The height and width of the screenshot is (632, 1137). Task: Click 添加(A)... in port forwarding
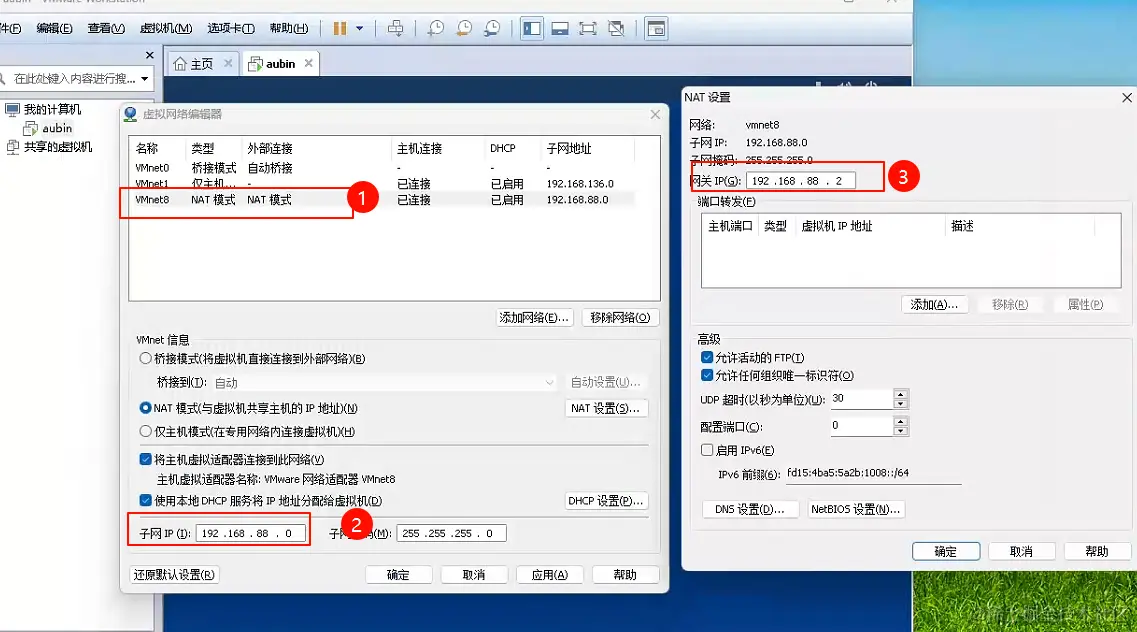[934, 304]
